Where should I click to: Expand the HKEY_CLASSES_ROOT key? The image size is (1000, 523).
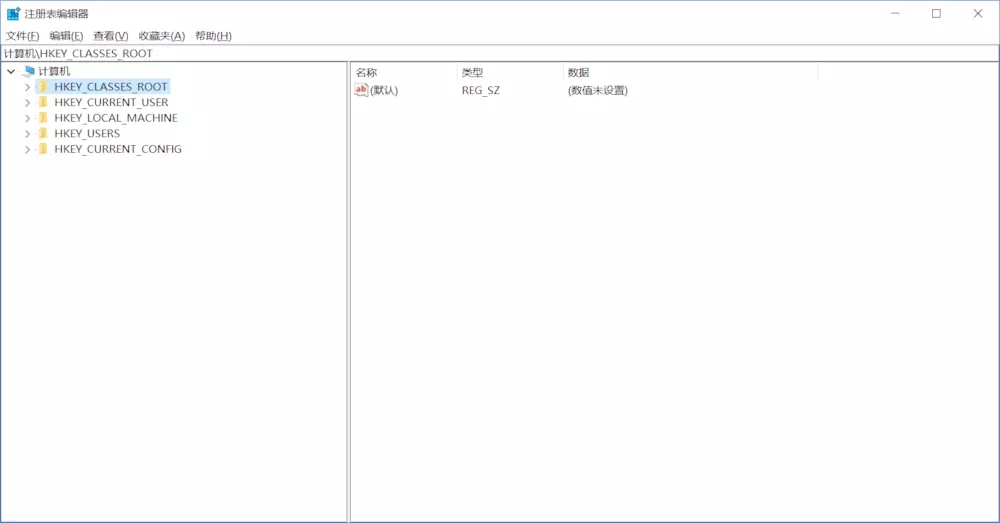(x=27, y=87)
